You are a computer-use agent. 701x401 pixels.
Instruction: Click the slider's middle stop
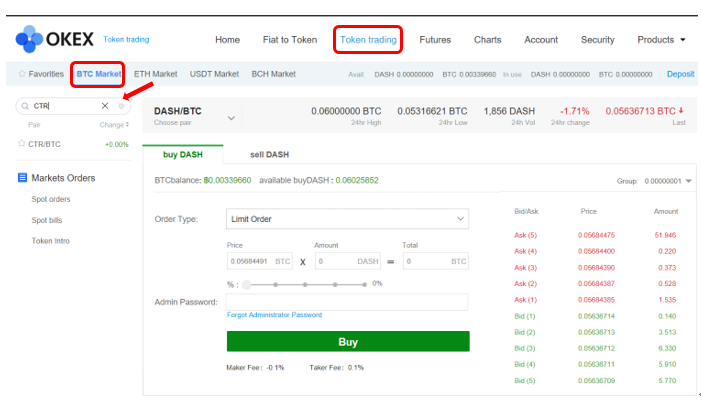click(x=305, y=284)
